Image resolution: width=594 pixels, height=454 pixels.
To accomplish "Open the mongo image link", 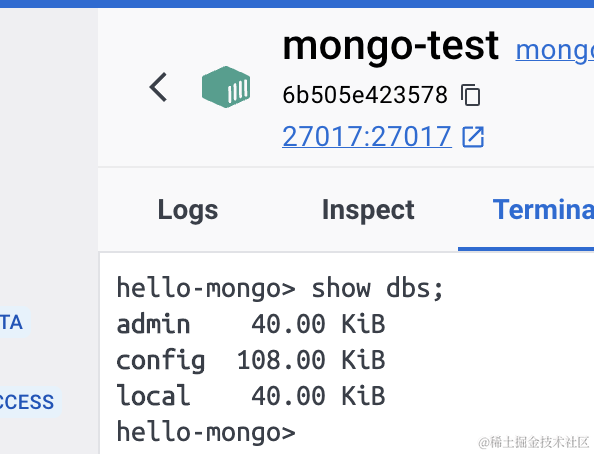I will point(555,50).
